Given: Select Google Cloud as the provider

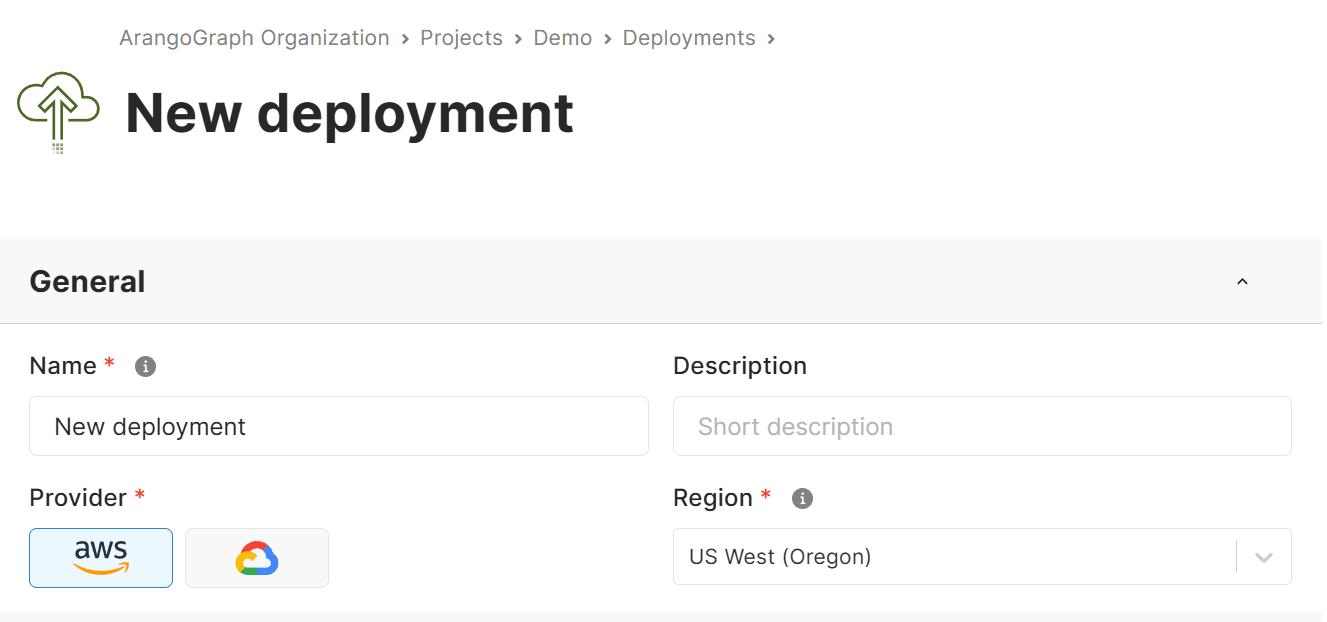Looking at the screenshot, I should pos(257,558).
